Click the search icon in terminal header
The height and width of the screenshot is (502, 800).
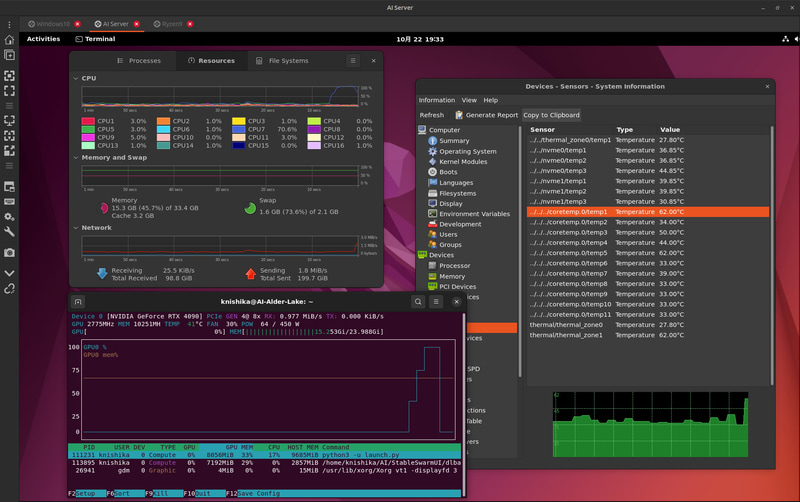tap(418, 302)
